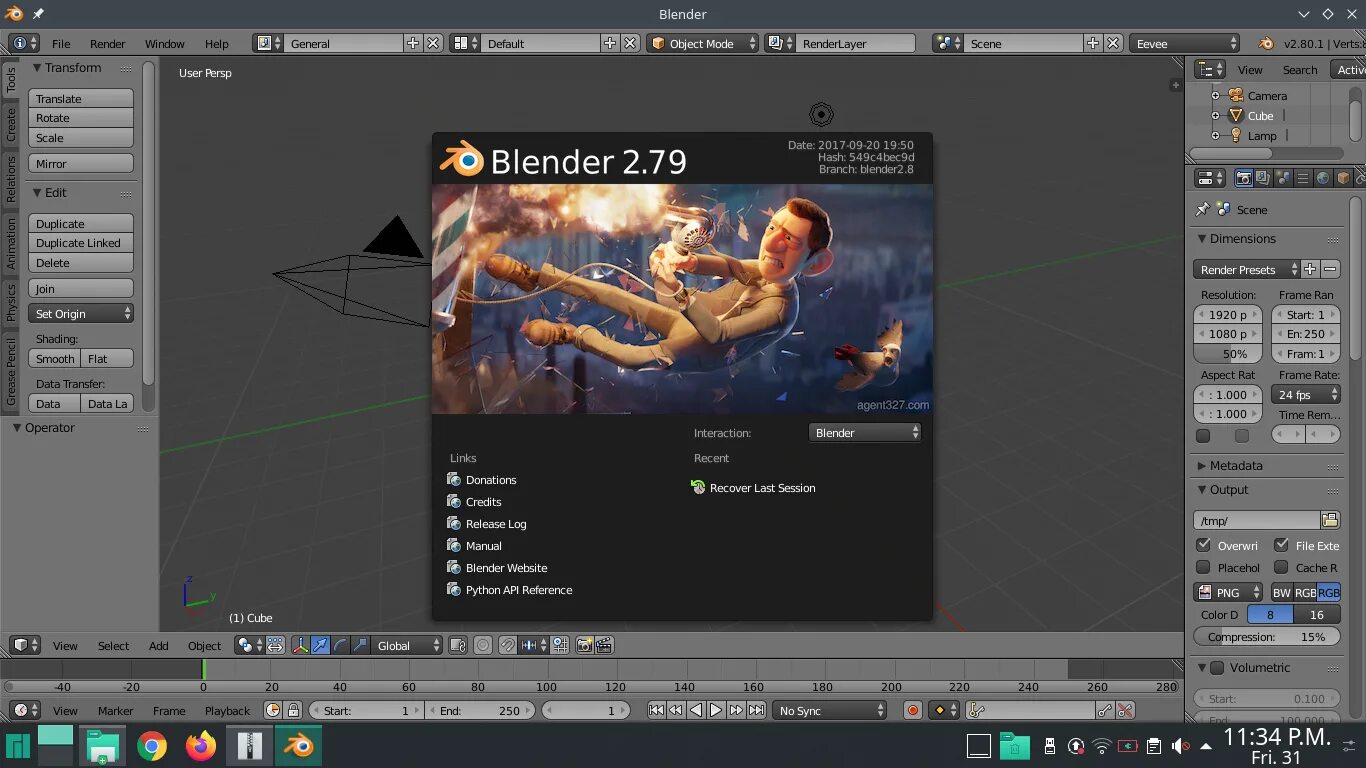This screenshot has height=768, width=1366.
Task: Open the Render Presets dropdown
Action: click(x=1246, y=269)
